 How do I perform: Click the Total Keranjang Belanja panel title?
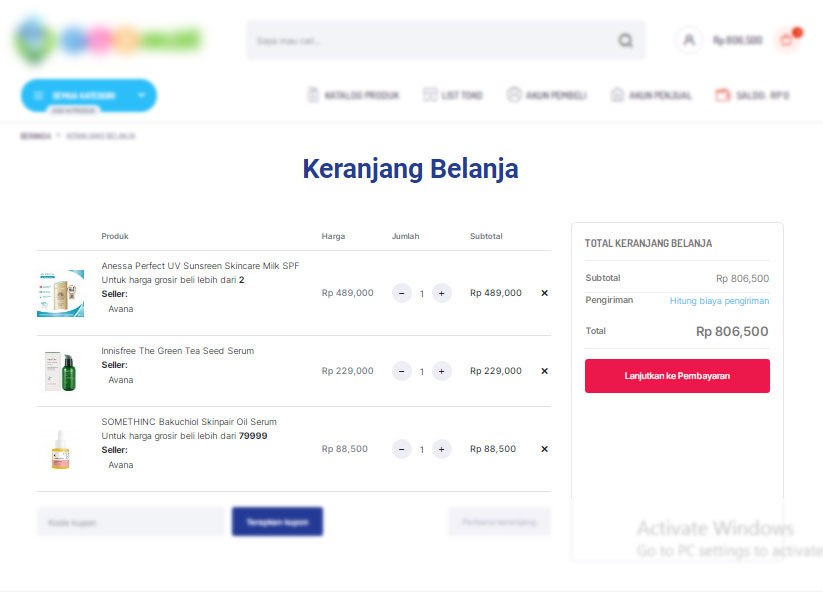(x=648, y=244)
